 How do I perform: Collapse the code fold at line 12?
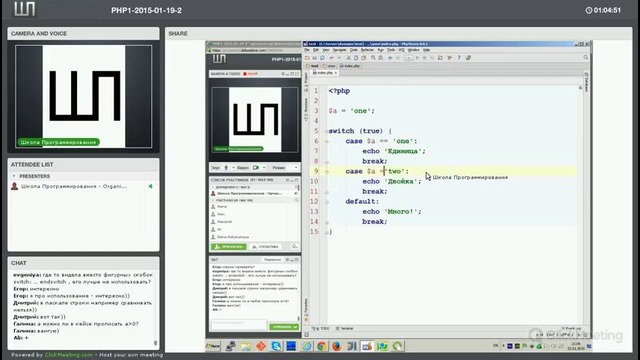pyautogui.click(x=327, y=202)
